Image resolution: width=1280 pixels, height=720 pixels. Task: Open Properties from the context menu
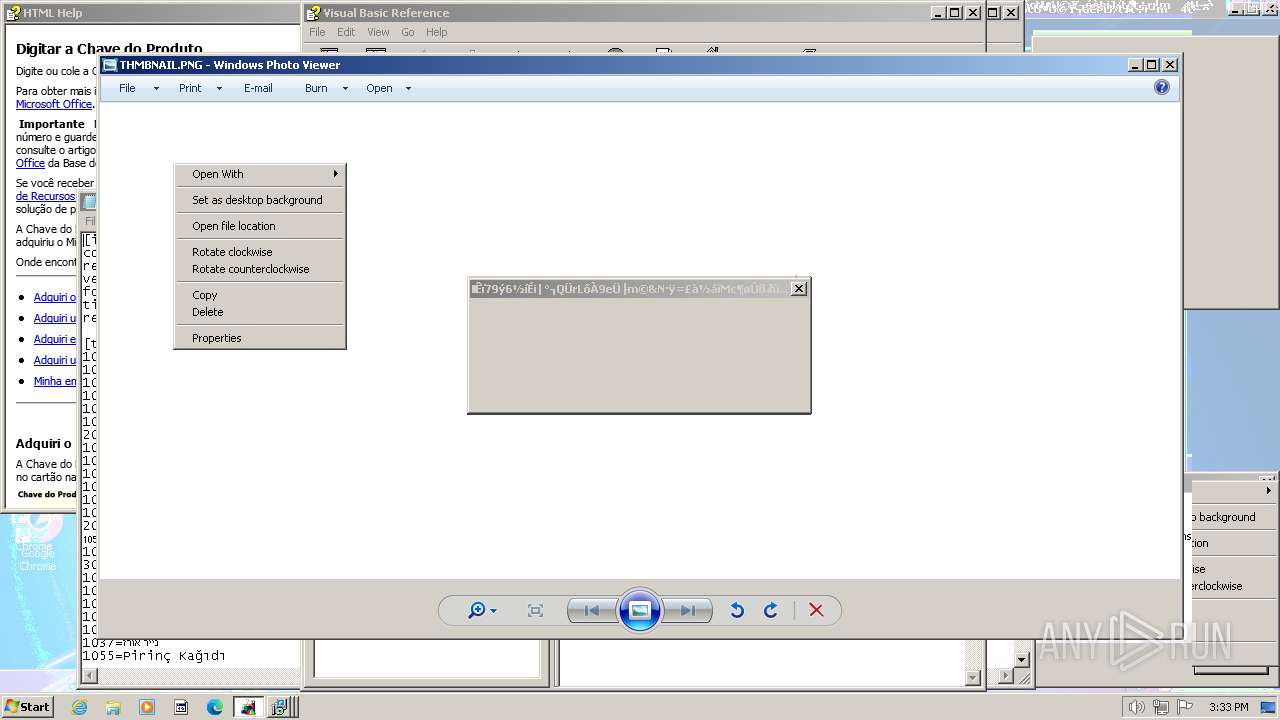coord(260,338)
